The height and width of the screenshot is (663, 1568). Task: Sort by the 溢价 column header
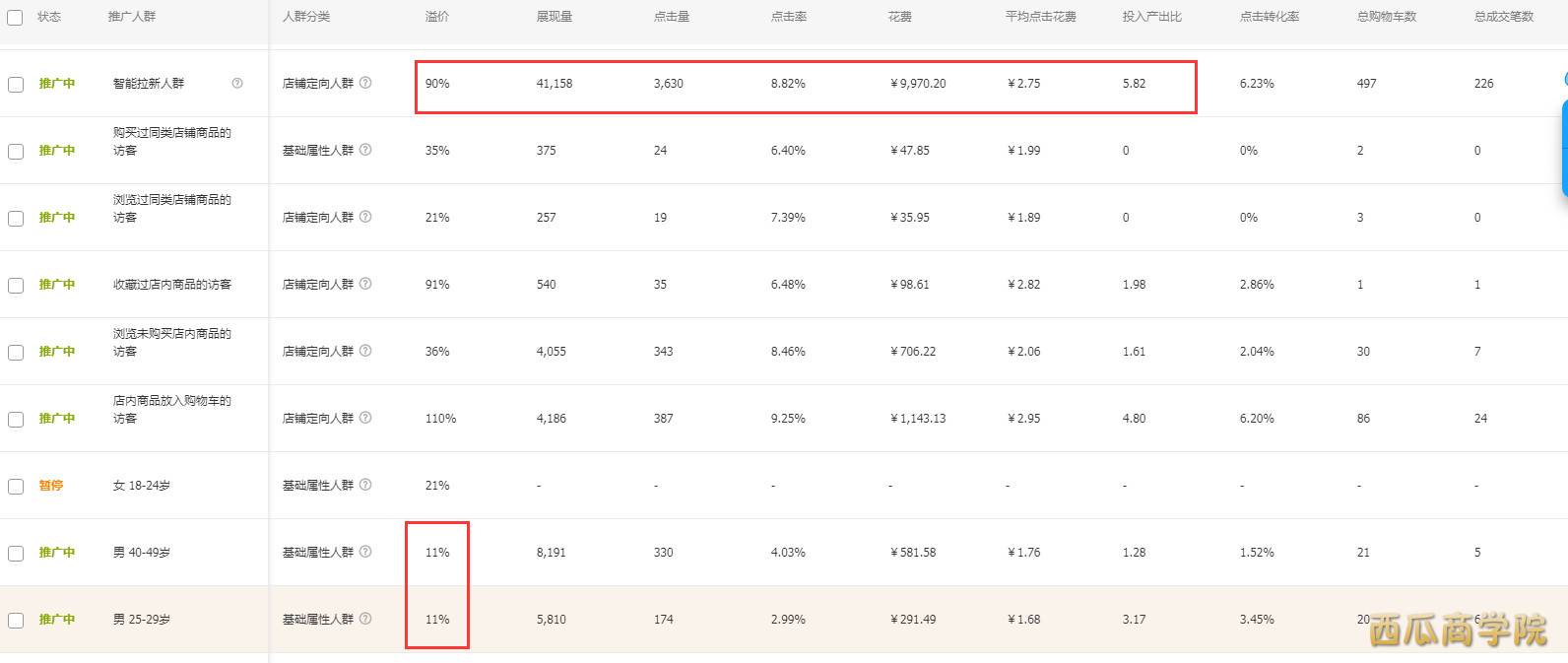pos(437,17)
